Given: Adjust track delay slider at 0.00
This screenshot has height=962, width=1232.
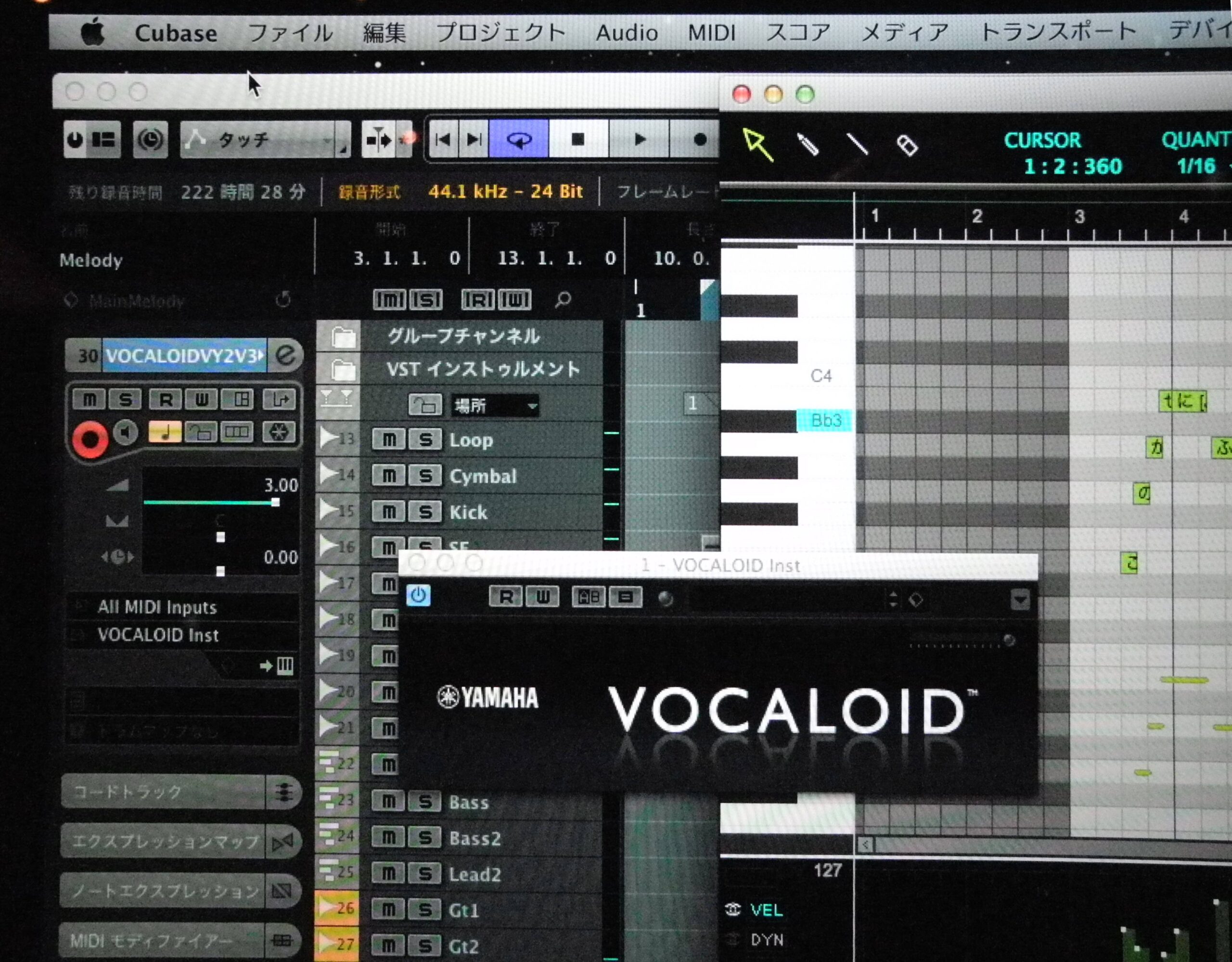Looking at the screenshot, I should click(x=220, y=571).
